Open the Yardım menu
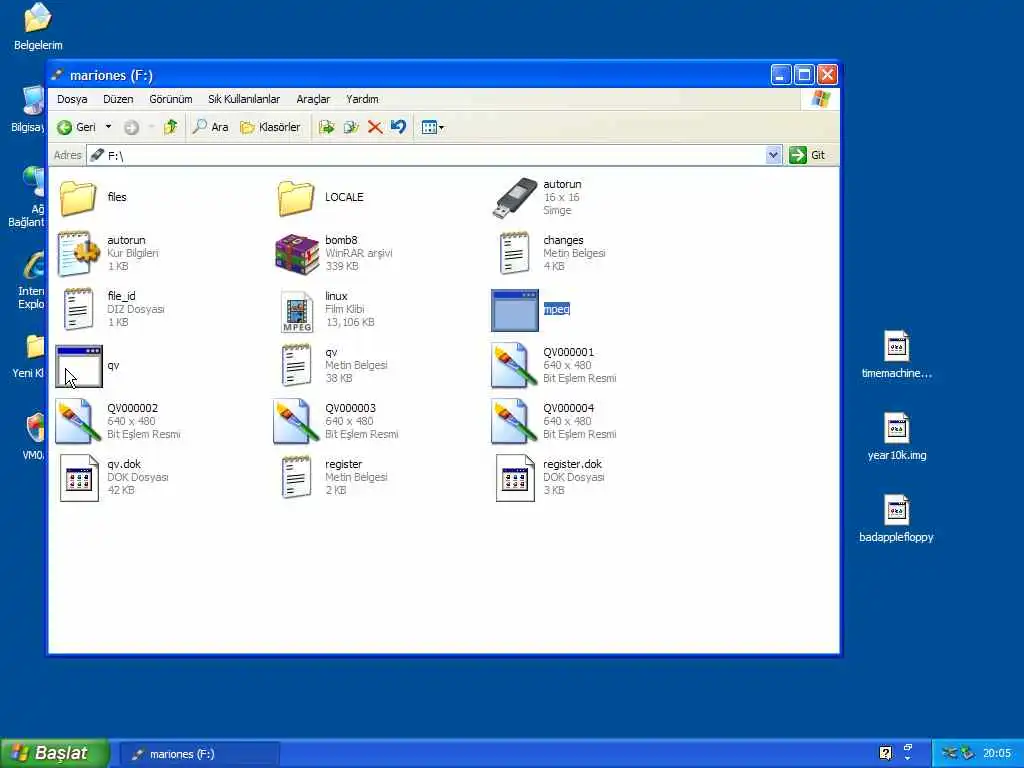1024x768 pixels. (x=362, y=99)
